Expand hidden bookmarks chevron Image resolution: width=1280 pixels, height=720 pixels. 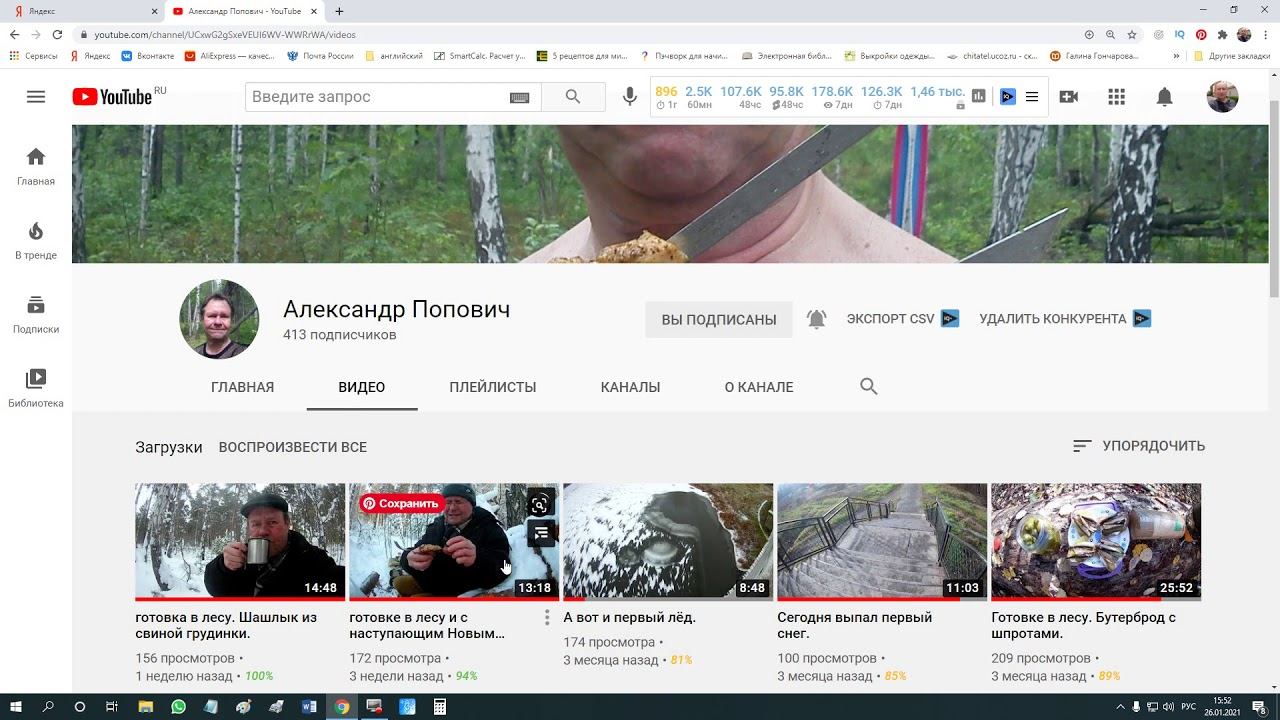click(1176, 56)
